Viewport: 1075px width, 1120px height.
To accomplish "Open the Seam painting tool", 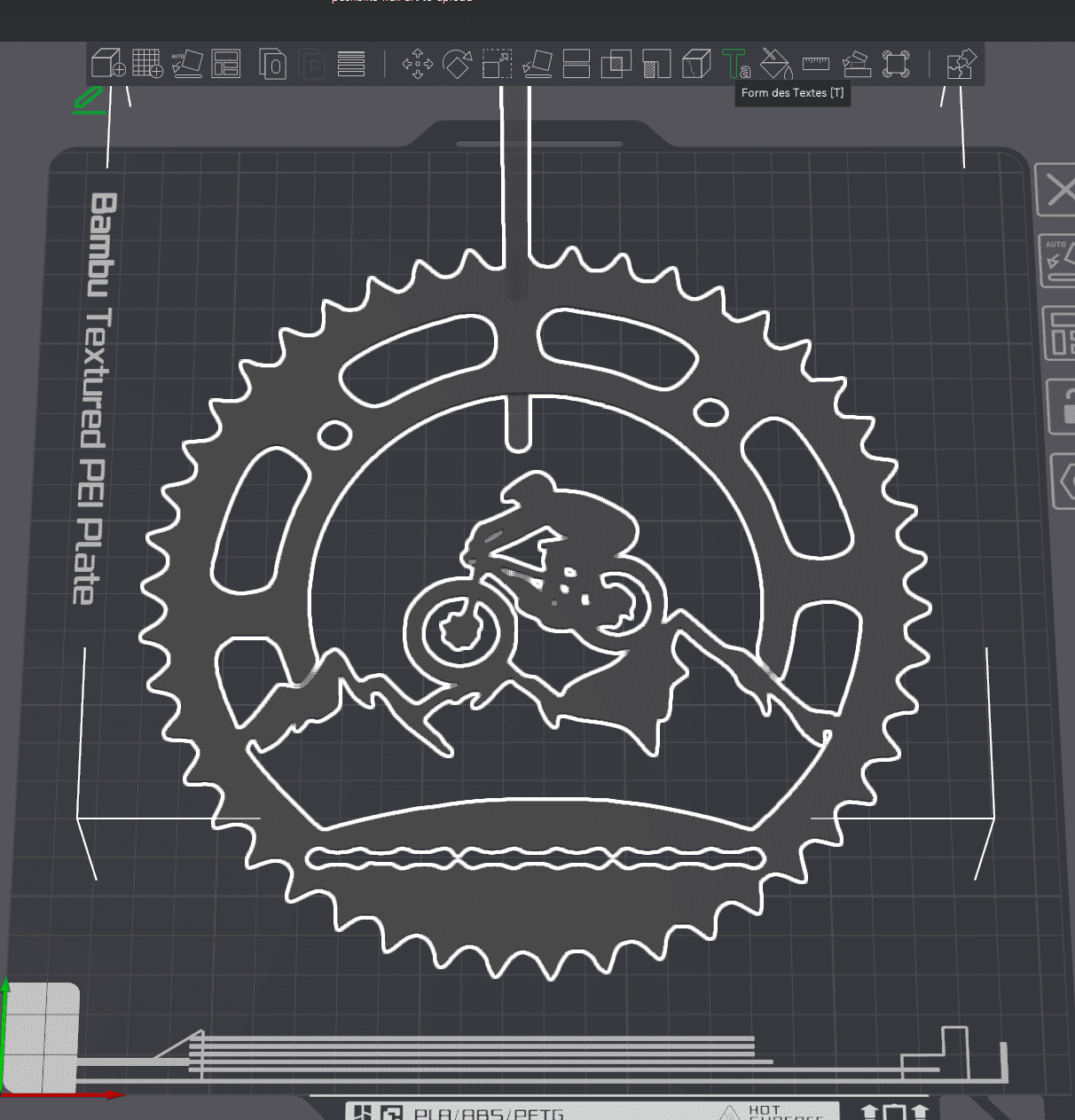I will [x=696, y=64].
